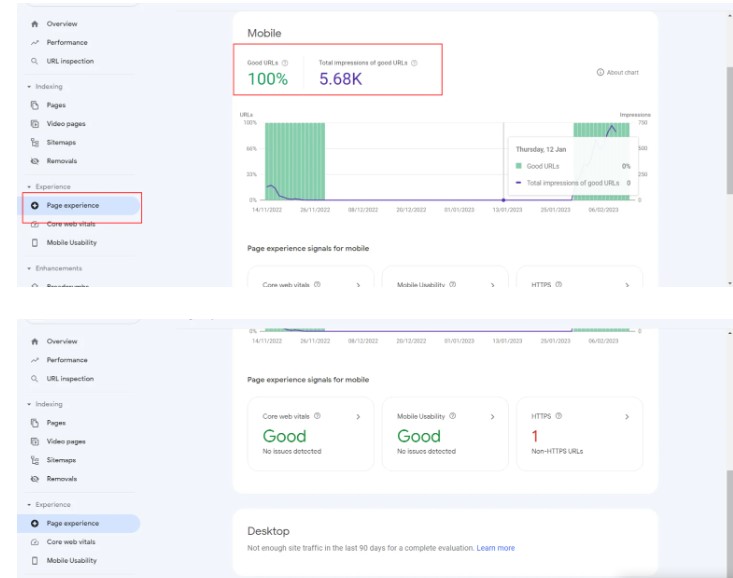733x578 pixels.
Task: Click green Good URLs legend swatch in chart tooltip
Action: [518, 166]
